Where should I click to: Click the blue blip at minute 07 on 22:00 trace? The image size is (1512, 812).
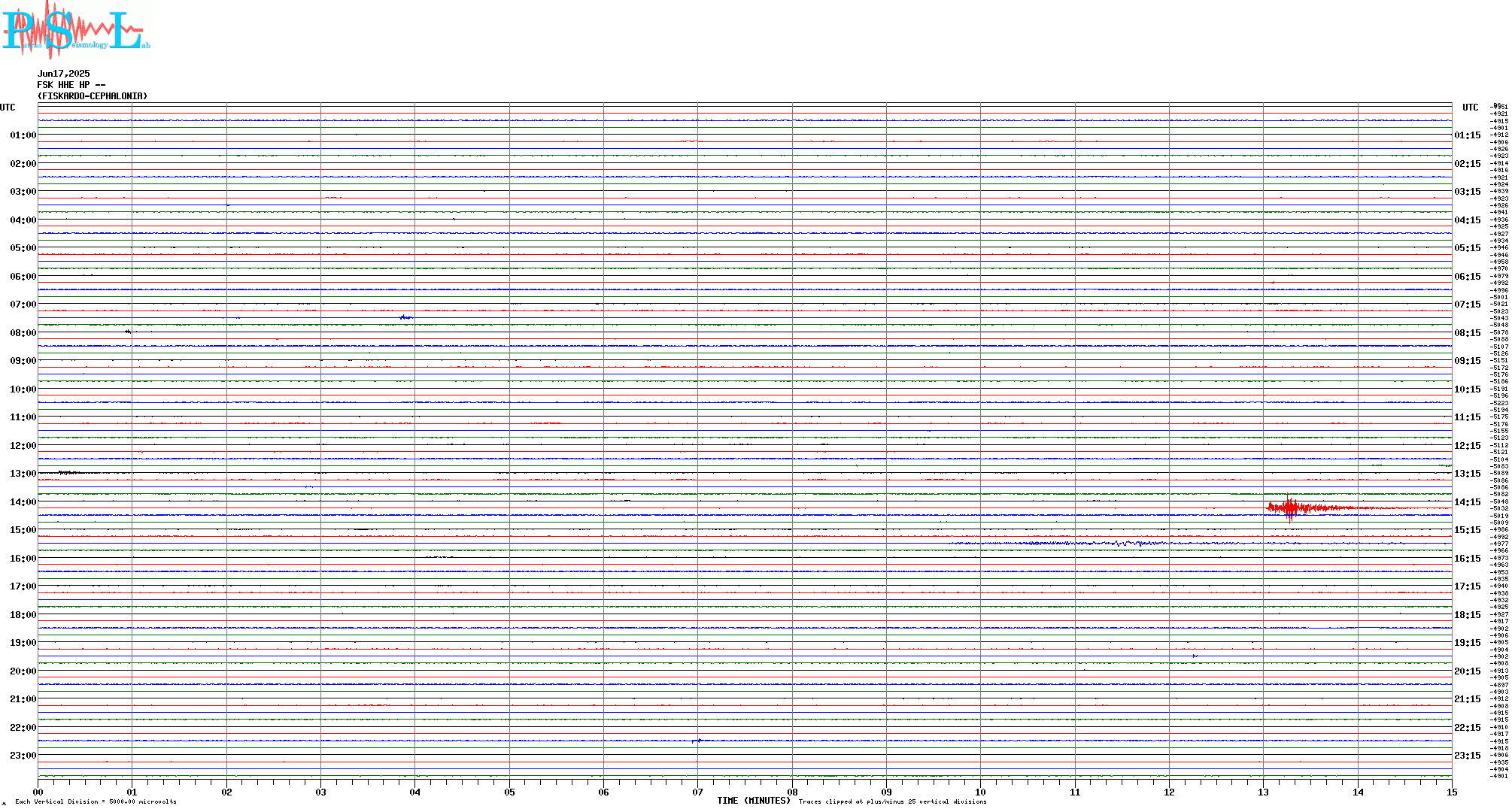(x=697, y=741)
